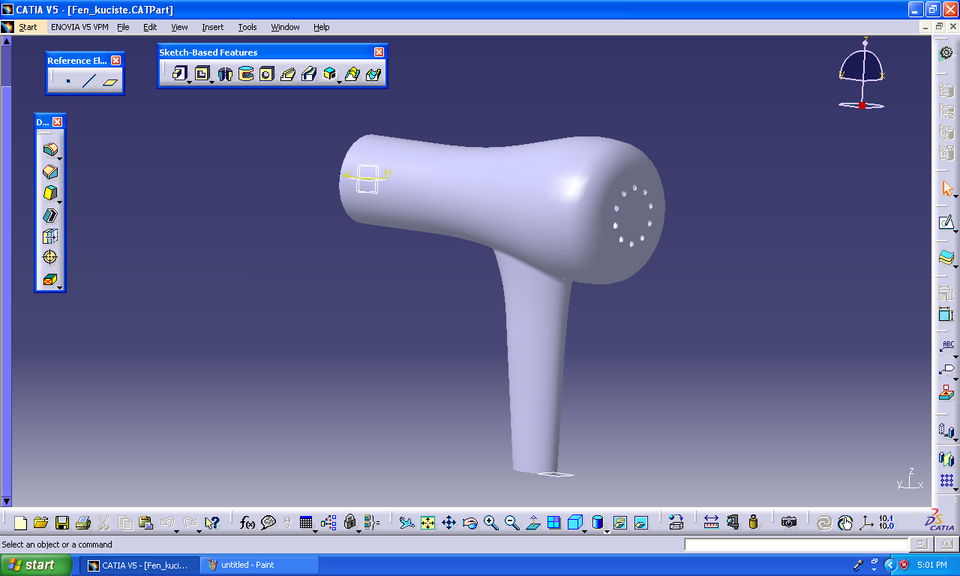Select the Rib tool

pyautogui.click(x=287, y=72)
